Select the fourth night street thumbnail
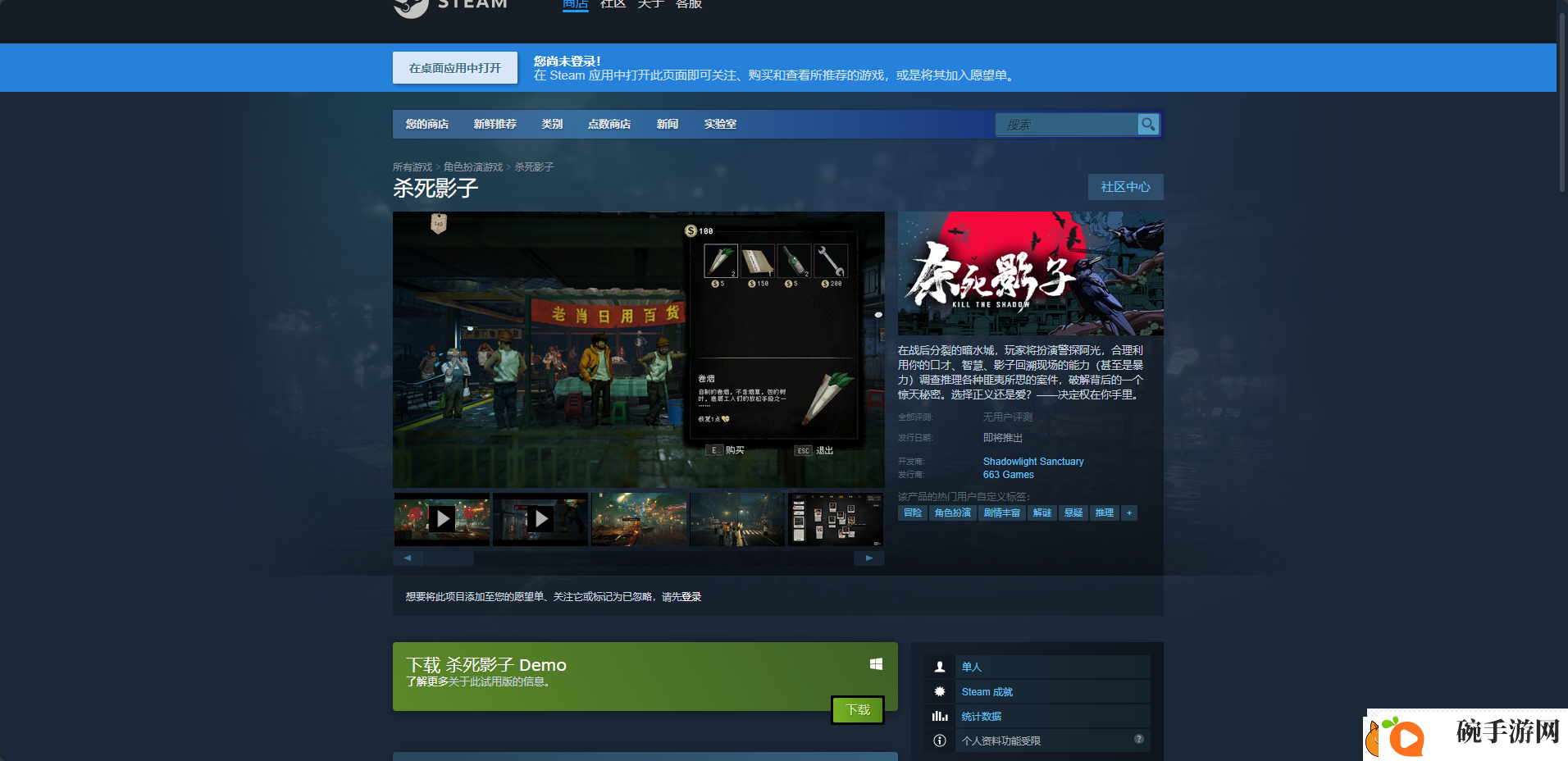1568x761 pixels. tap(737, 519)
